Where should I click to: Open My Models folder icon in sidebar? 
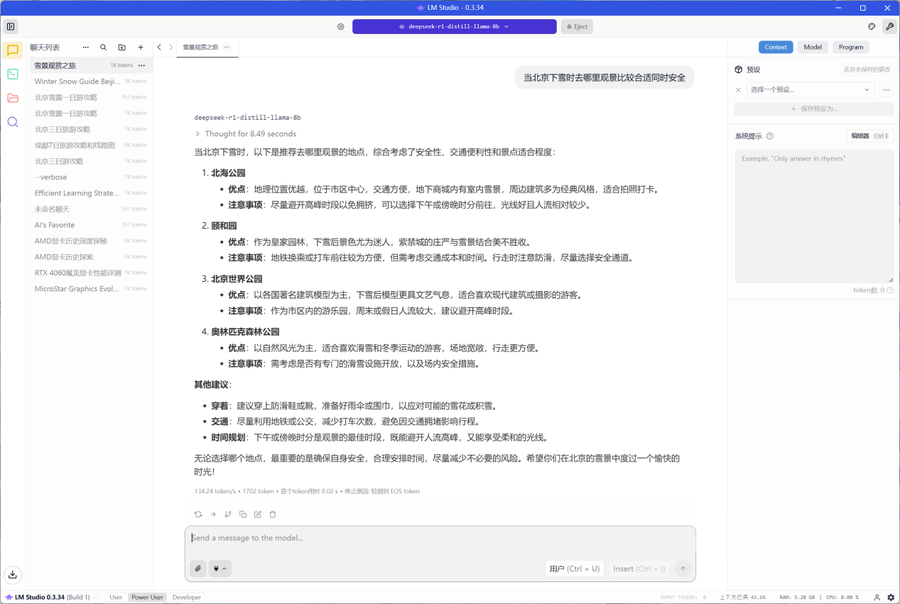click(x=13, y=98)
